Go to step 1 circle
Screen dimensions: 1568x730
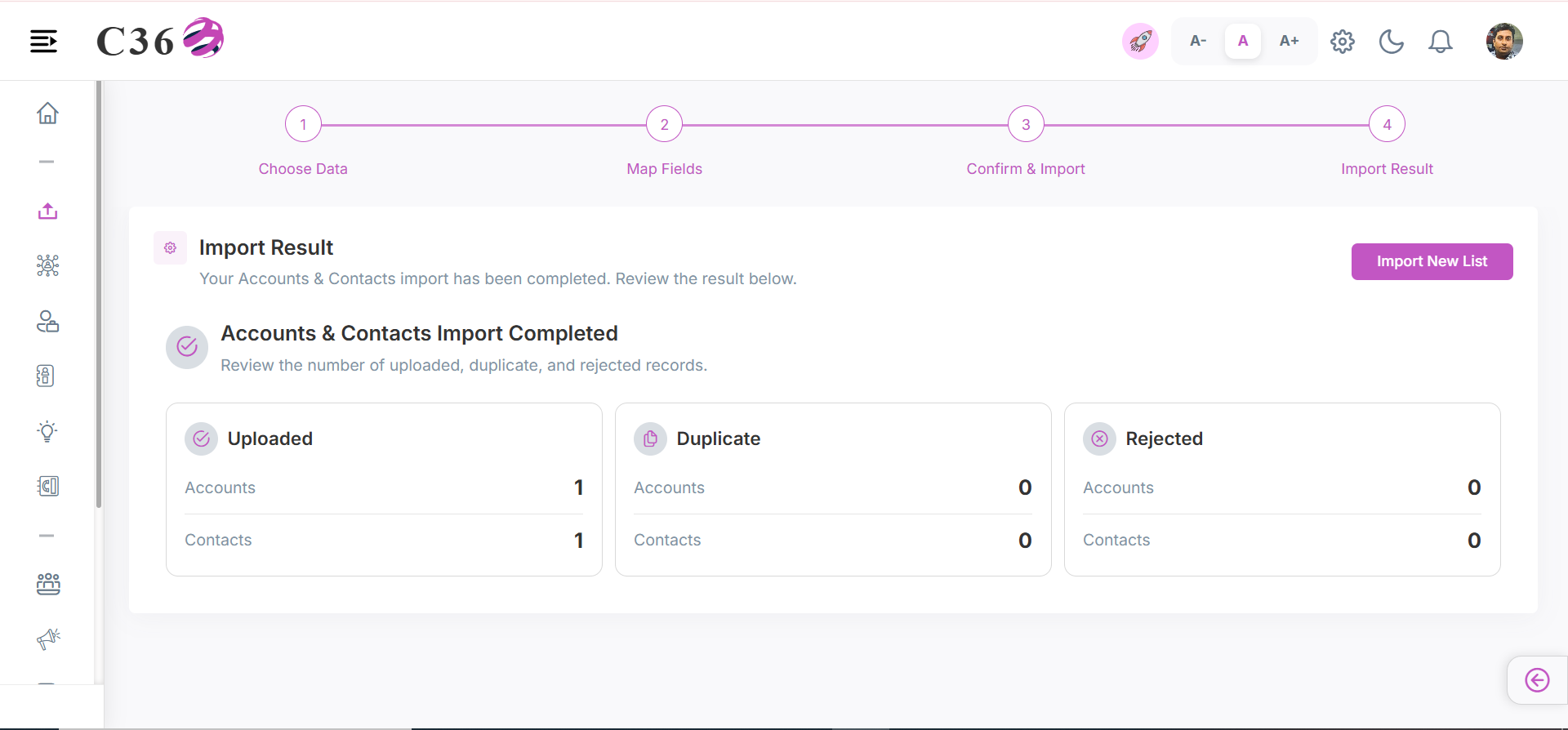pyautogui.click(x=303, y=125)
